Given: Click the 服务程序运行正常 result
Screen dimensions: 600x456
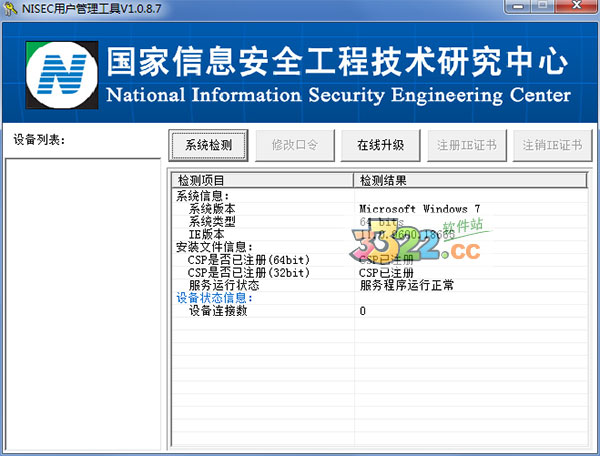Looking at the screenshot, I should pyautogui.click(x=407, y=285).
